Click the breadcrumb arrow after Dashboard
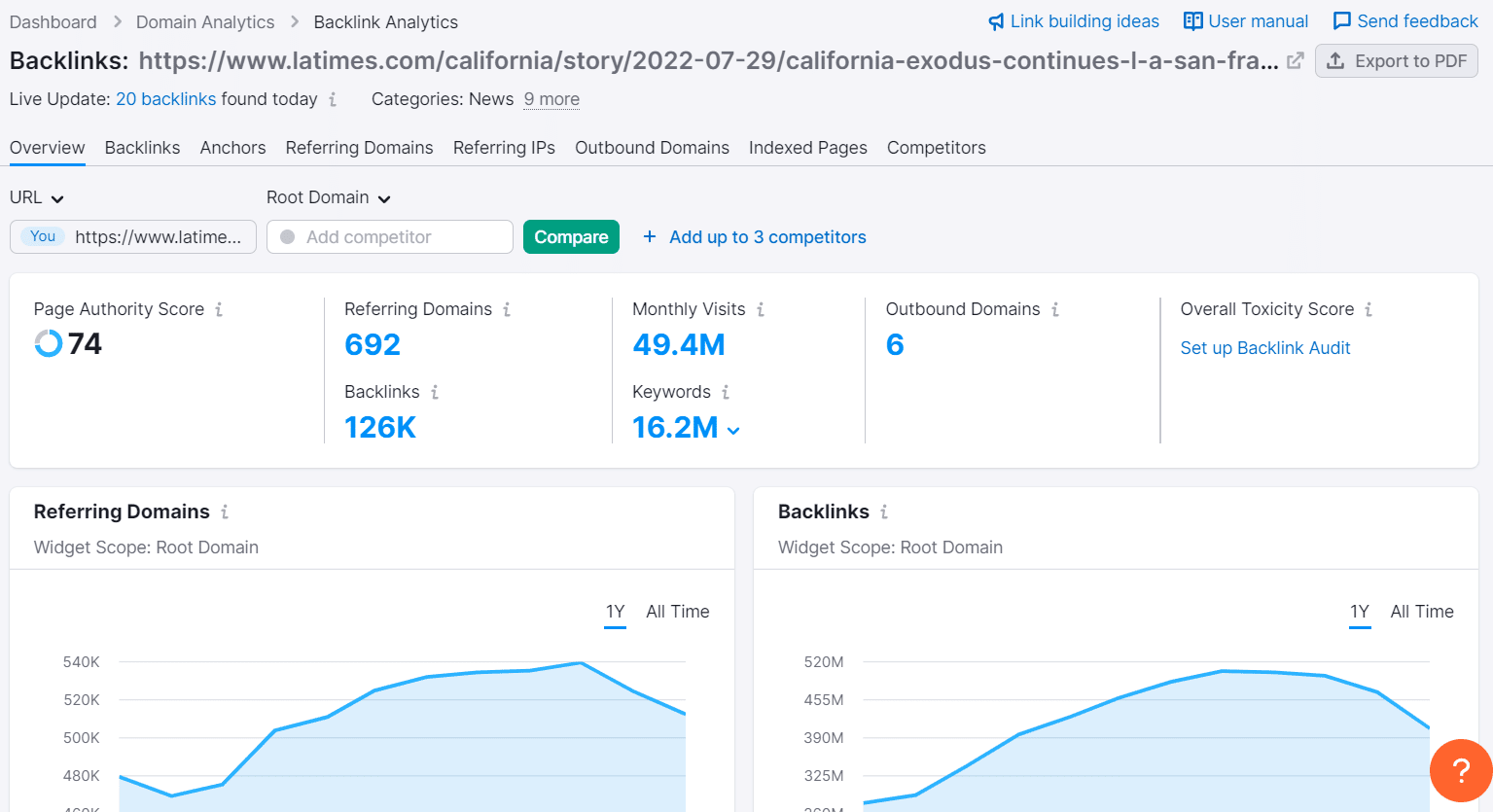 pos(117,21)
